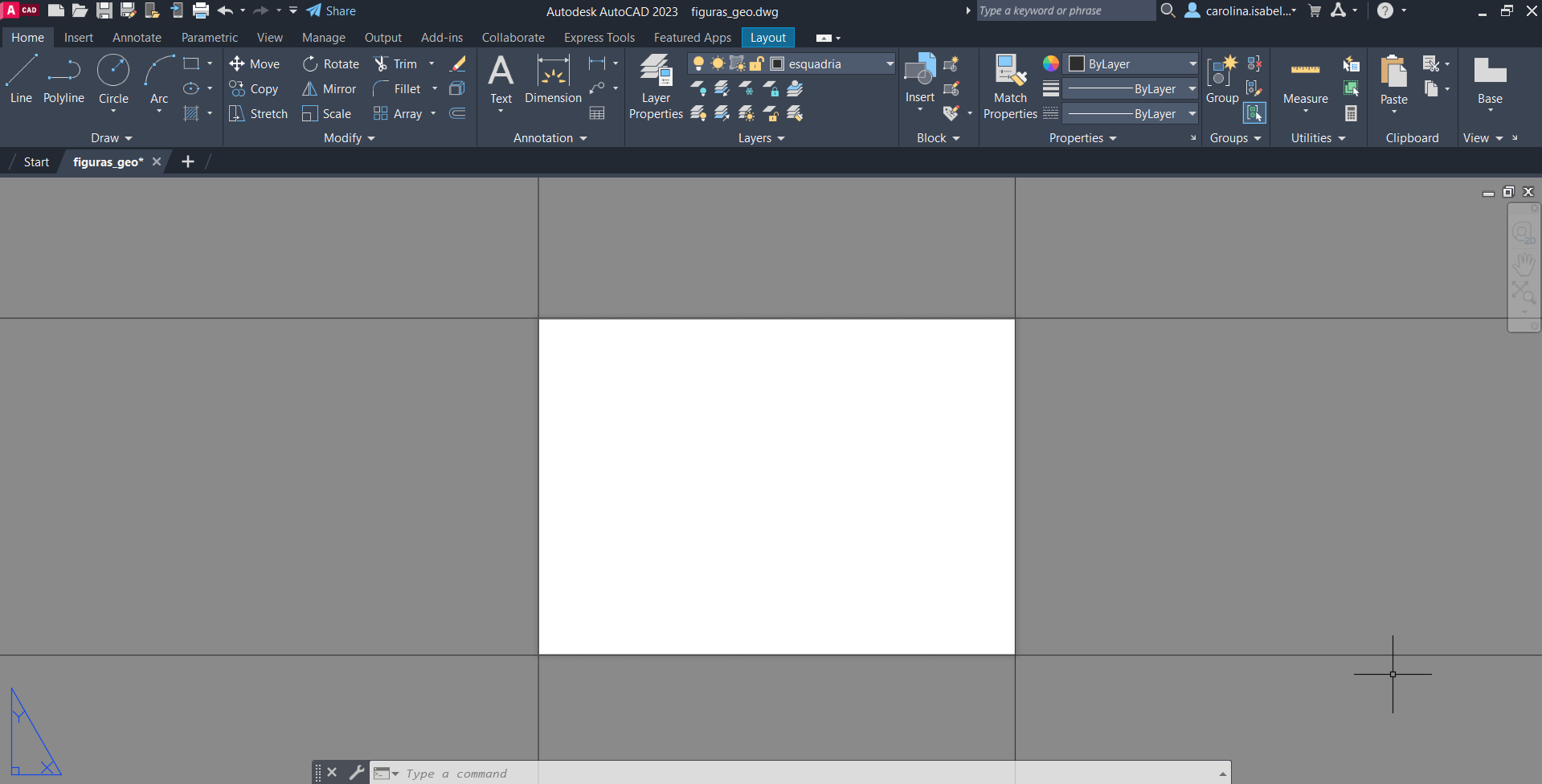The height and width of the screenshot is (784, 1542).
Task: Activate the Scale tool
Action: [x=326, y=114]
